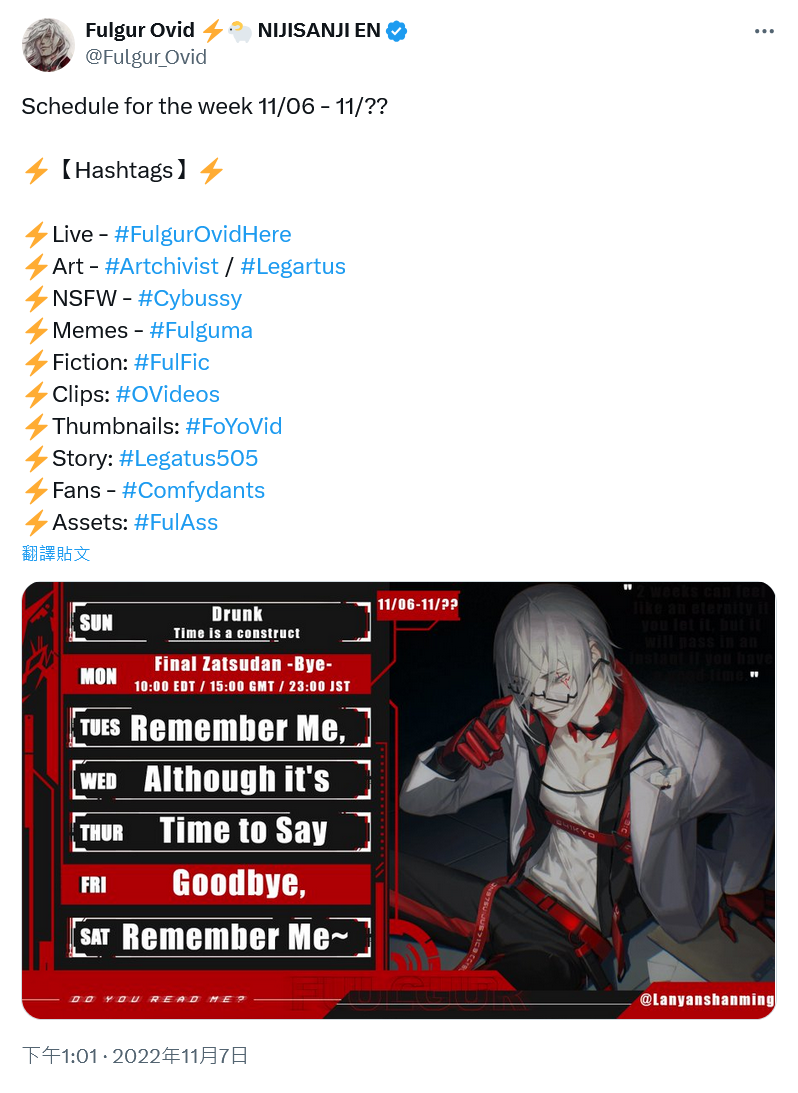This screenshot has width=798, height=1093.
Task: Open the #FulAss hashtag
Action: (176, 523)
